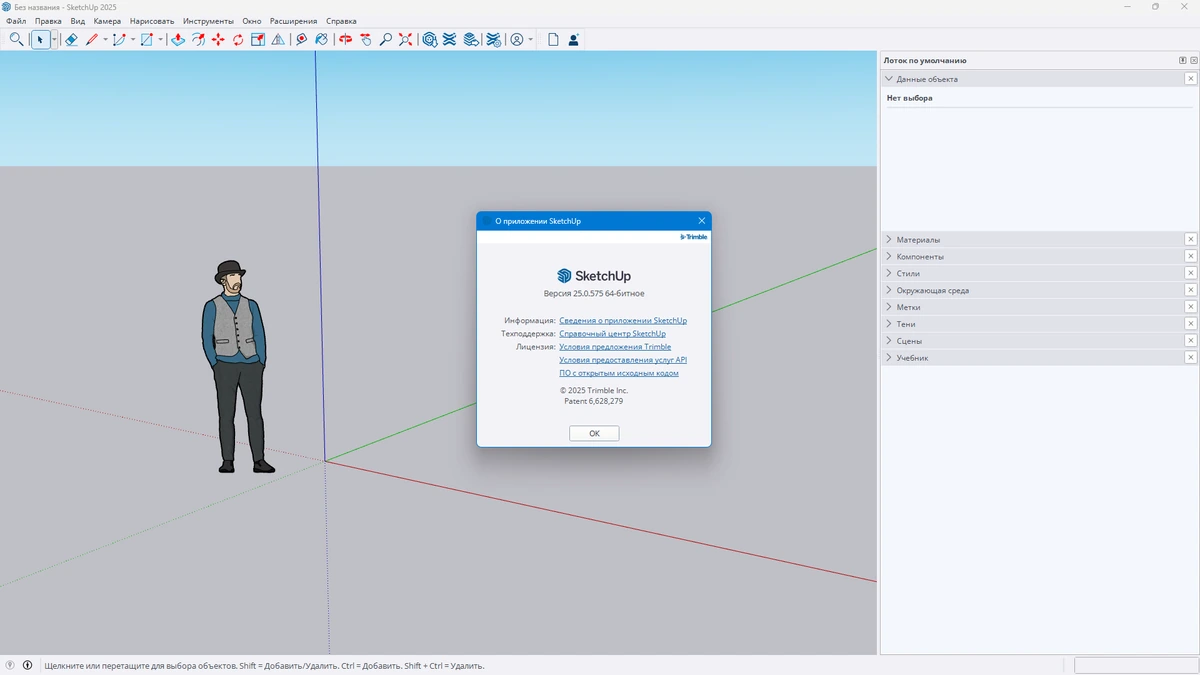Click the user account profile icon
Image resolution: width=1200 pixels, height=675 pixels.
point(517,40)
